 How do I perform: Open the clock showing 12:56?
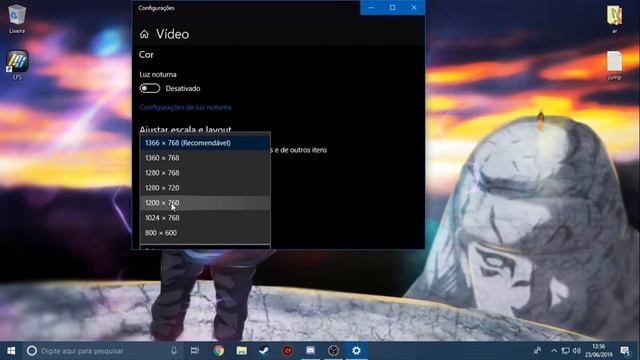pyautogui.click(x=598, y=351)
